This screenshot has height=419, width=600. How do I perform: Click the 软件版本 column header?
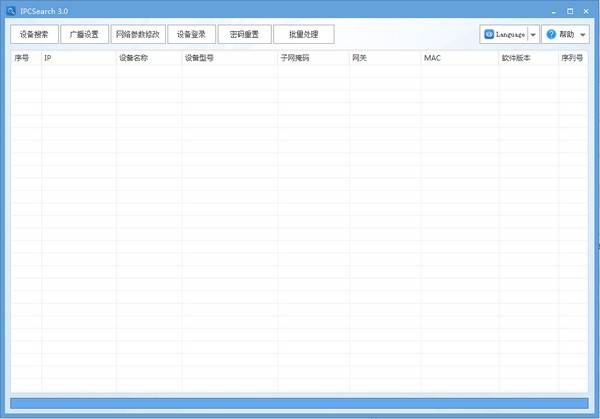tap(528, 58)
